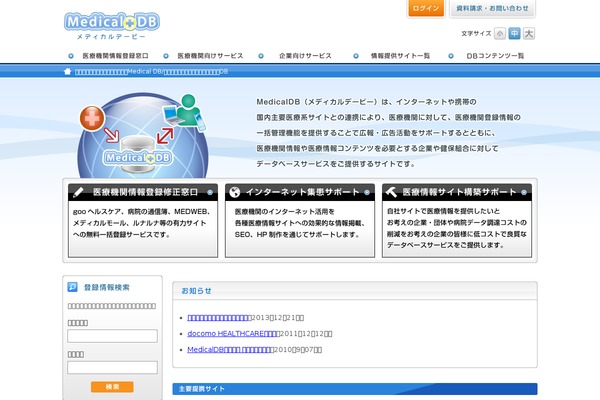The width and height of the screenshot is (600, 400).
Task: Focus the second search input field
Action: pyautogui.click(x=112, y=367)
